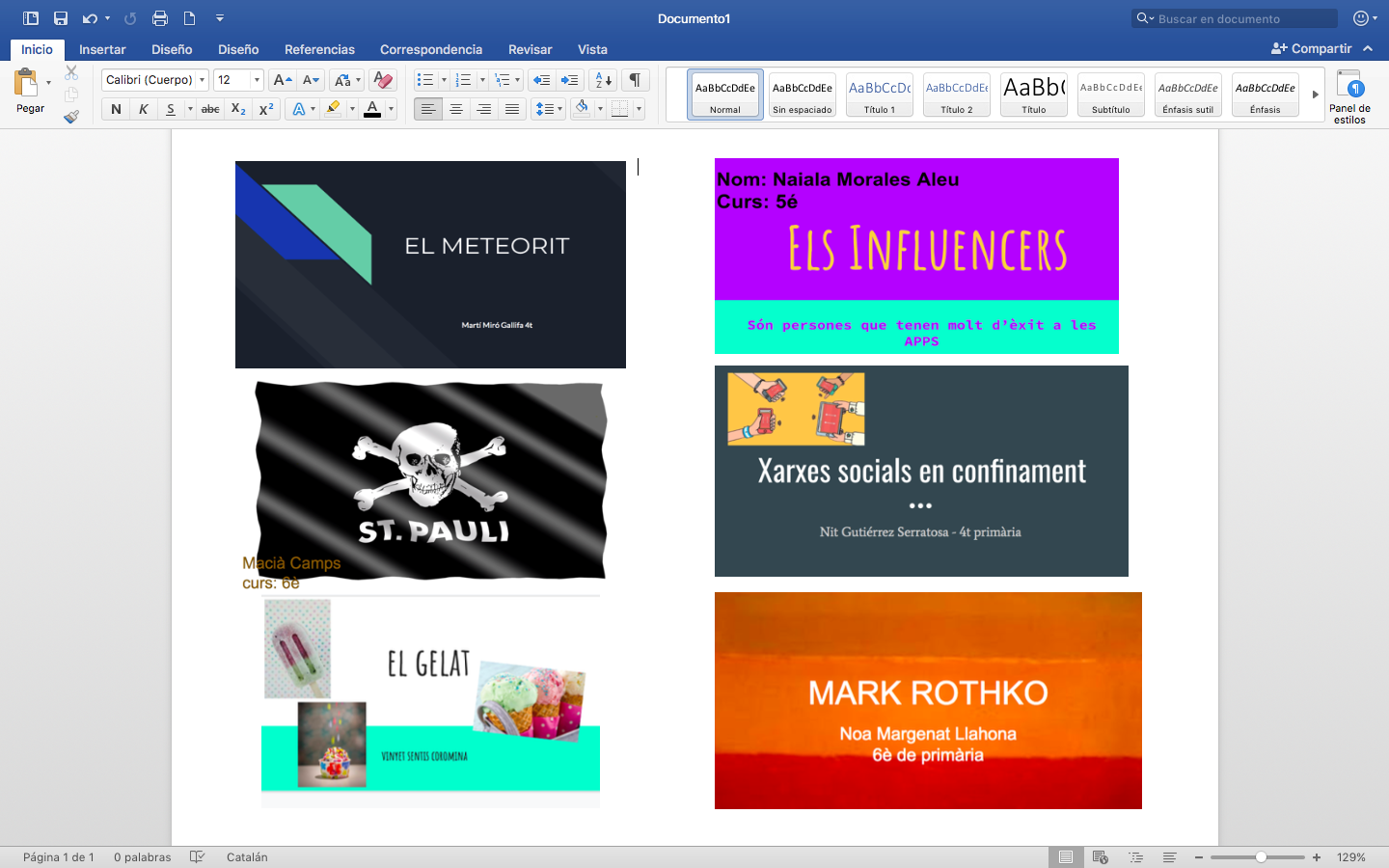This screenshot has width=1389, height=868.
Task: Select the format painter brush icon
Action: (71, 117)
